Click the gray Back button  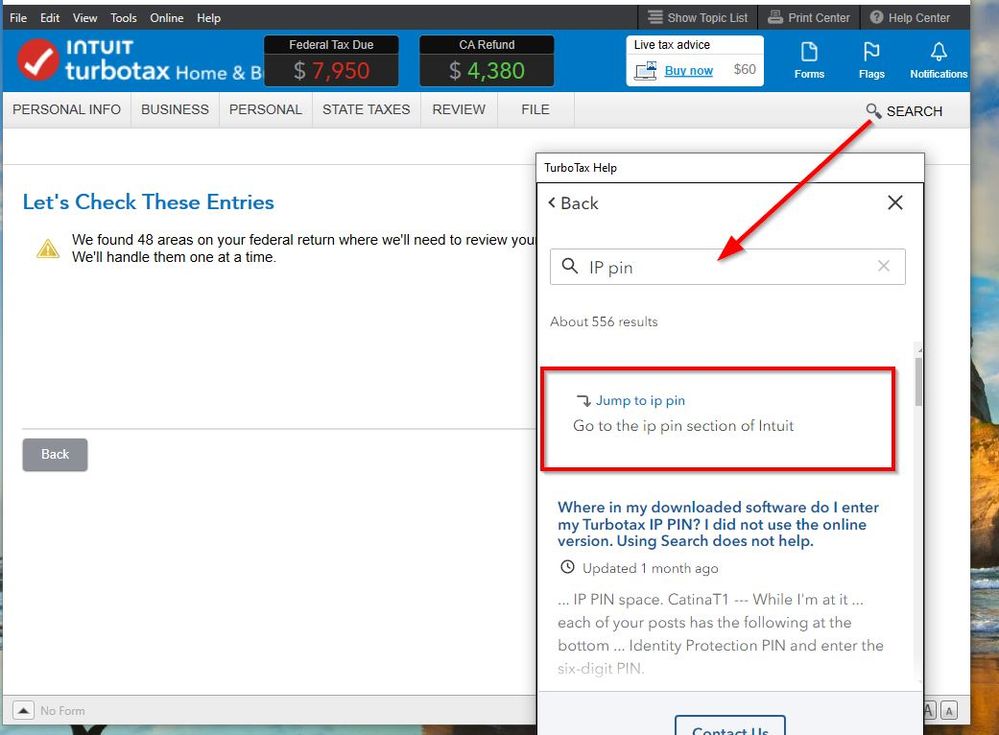55,455
